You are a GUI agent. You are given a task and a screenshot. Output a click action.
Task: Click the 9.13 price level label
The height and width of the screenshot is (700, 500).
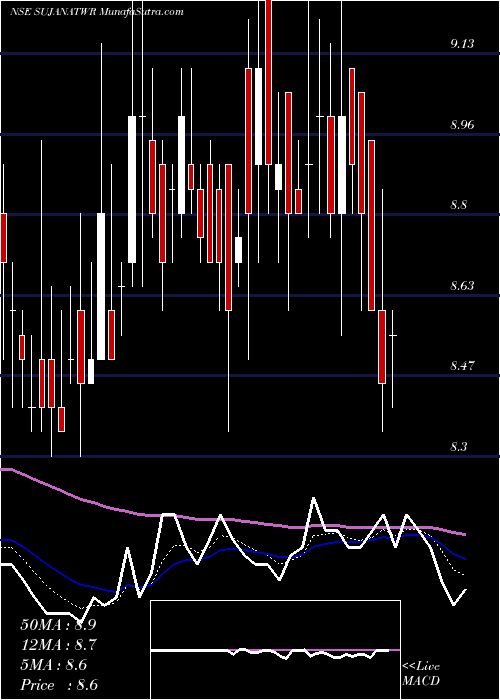[x=462, y=44]
